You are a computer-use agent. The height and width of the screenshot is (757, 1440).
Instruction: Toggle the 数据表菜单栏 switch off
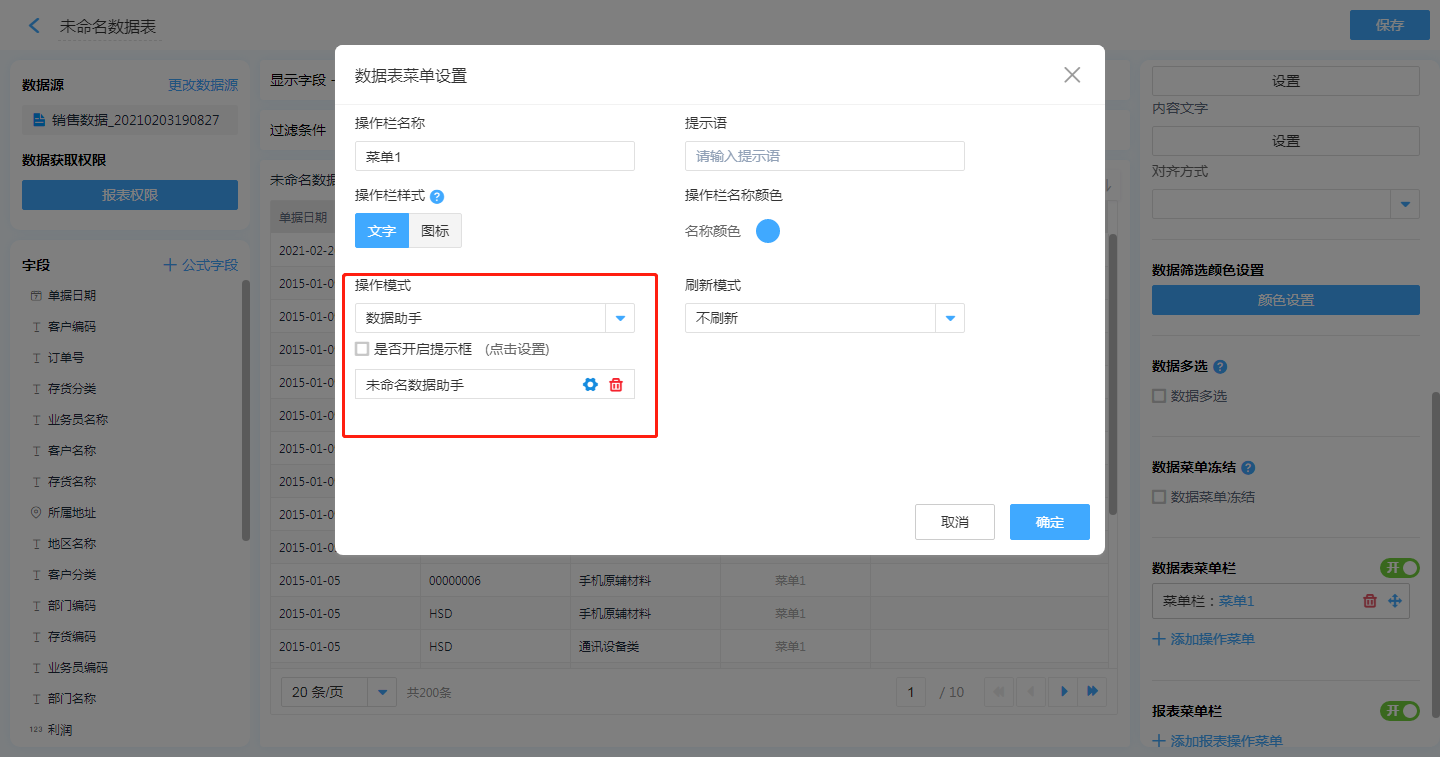1400,568
